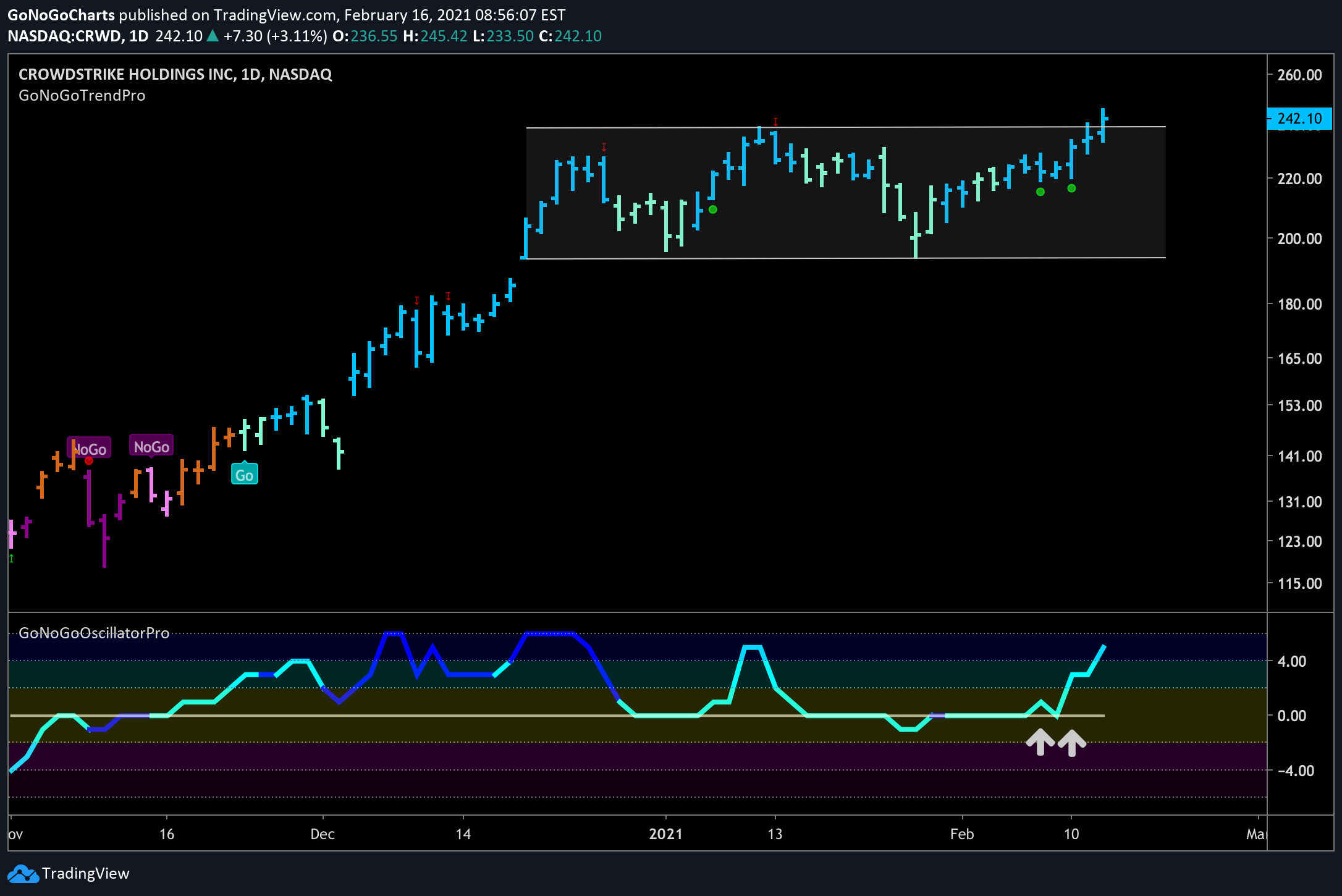Click the teal Go signal label
The height and width of the screenshot is (896, 1342).
coord(244,474)
